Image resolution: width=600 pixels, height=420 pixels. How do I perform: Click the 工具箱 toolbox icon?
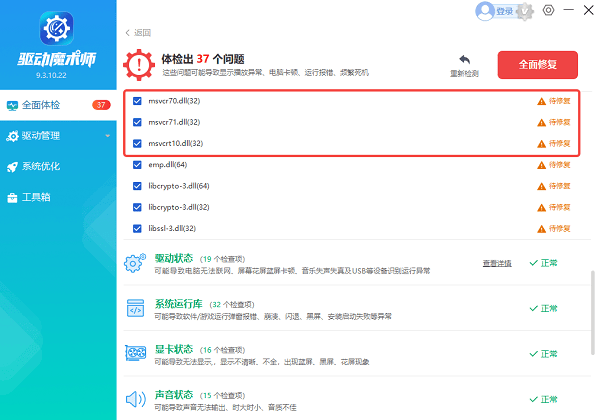[x=12, y=198]
